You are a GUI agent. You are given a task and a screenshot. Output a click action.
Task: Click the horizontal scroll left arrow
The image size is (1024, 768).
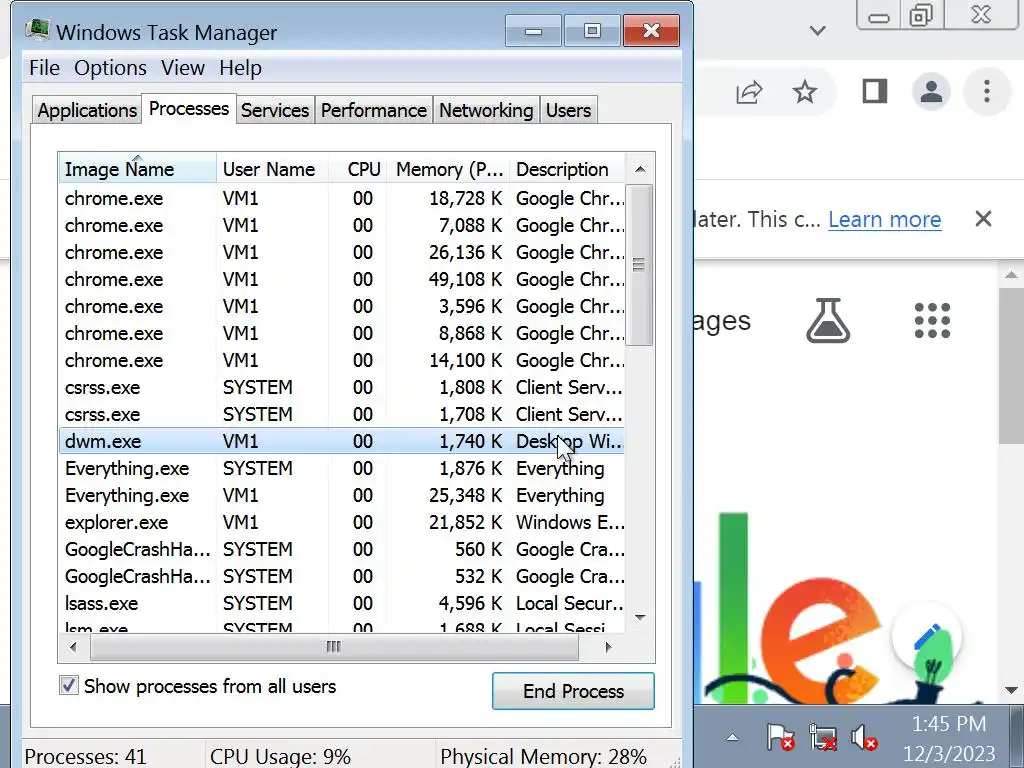point(73,647)
